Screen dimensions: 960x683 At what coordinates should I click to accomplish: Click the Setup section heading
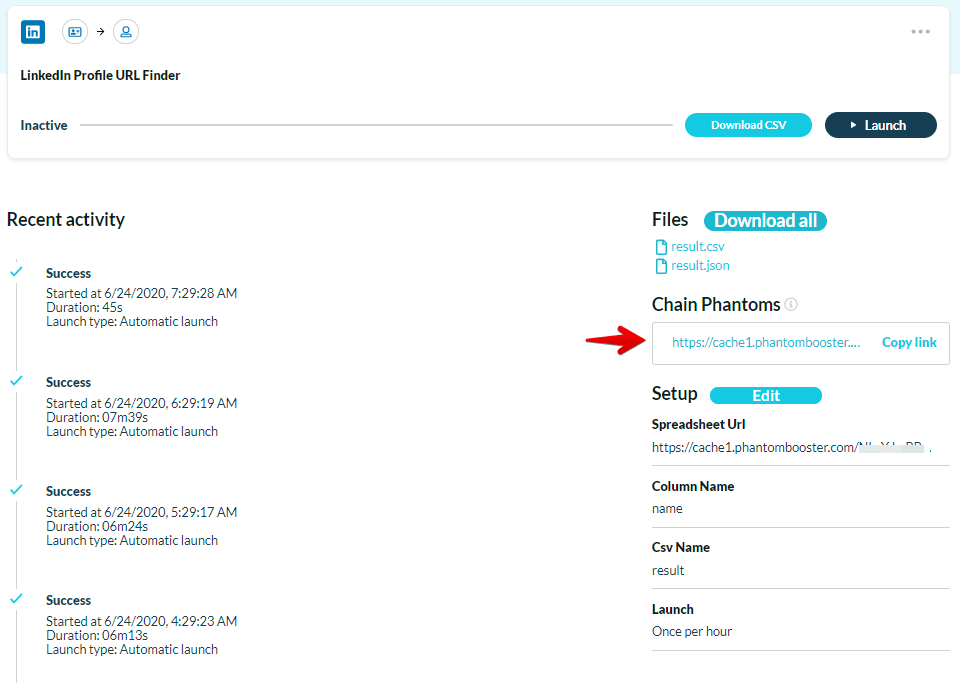pos(675,394)
